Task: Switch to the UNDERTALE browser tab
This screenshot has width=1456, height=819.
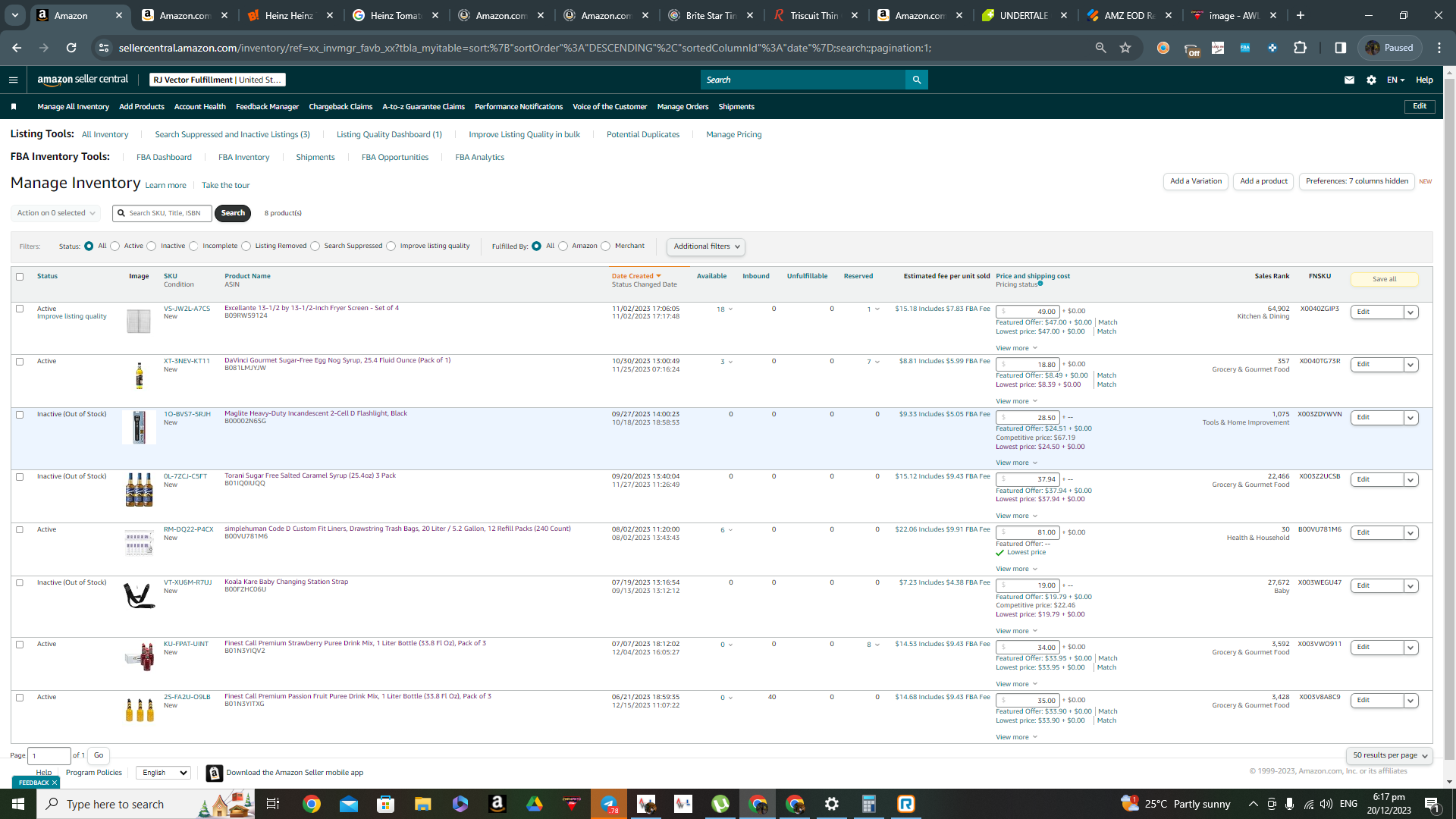Action: pos(1023,15)
